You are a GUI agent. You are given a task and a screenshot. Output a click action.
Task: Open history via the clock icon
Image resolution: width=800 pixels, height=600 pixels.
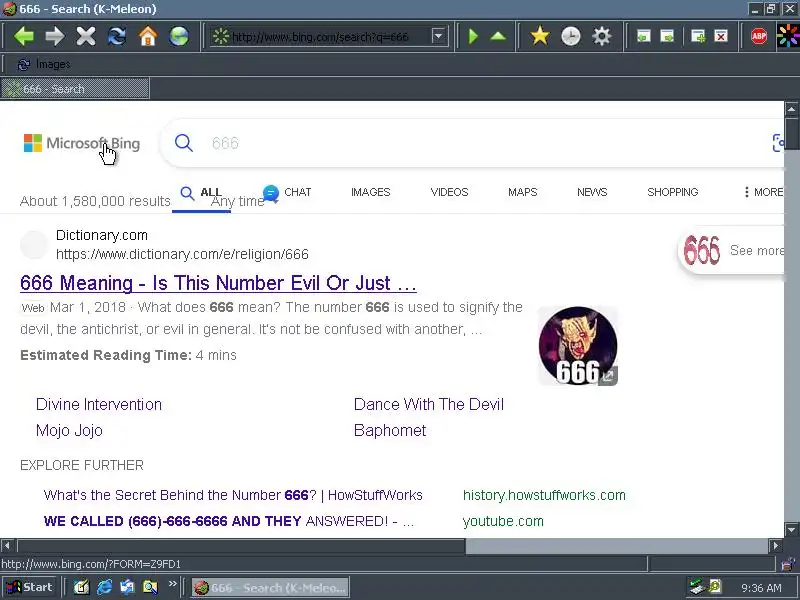tap(570, 36)
